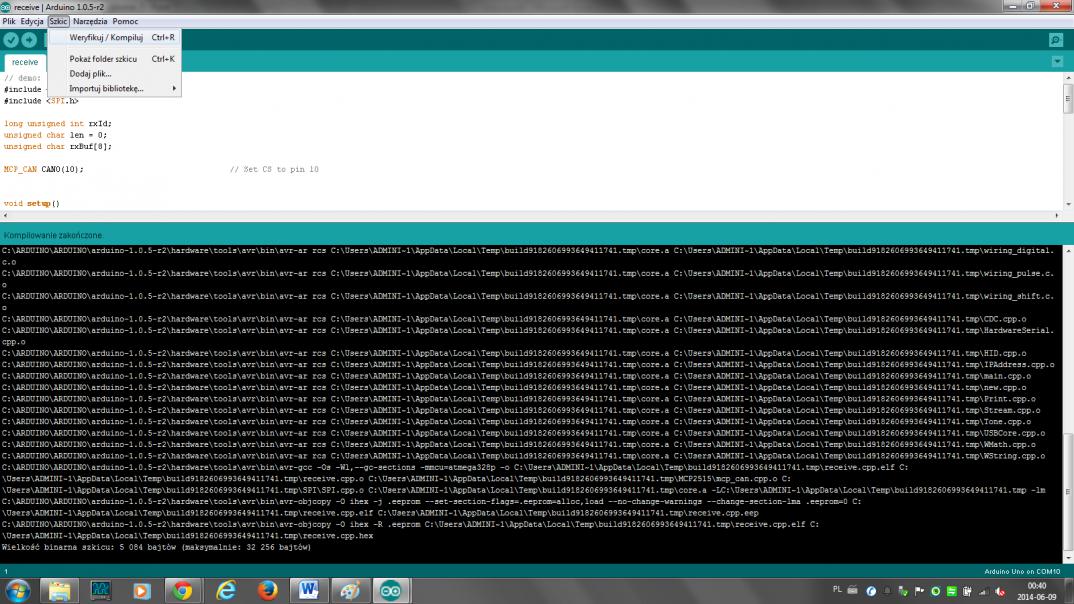Open the media player taskbar icon

[x=142, y=590]
